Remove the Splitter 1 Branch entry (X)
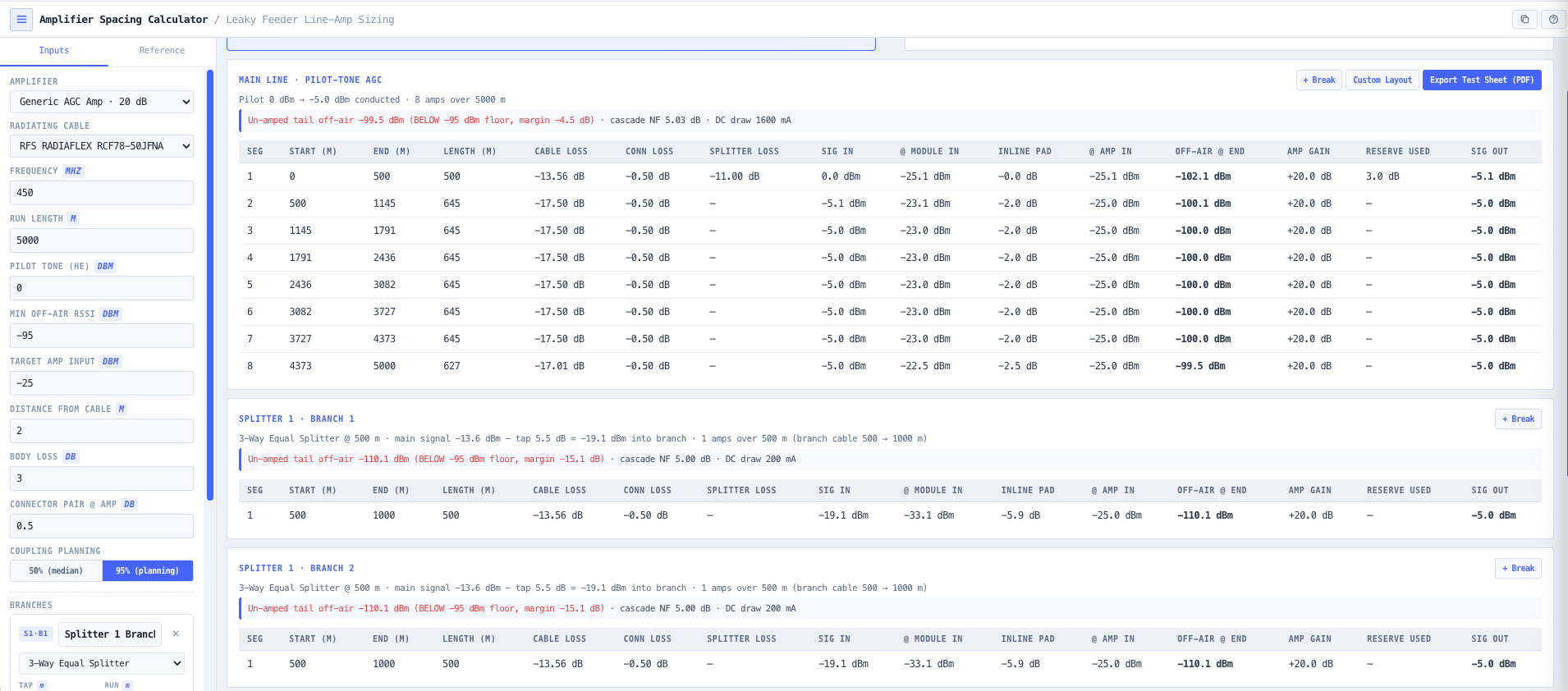Image resolution: width=1568 pixels, height=691 pixels. [176, 634]
